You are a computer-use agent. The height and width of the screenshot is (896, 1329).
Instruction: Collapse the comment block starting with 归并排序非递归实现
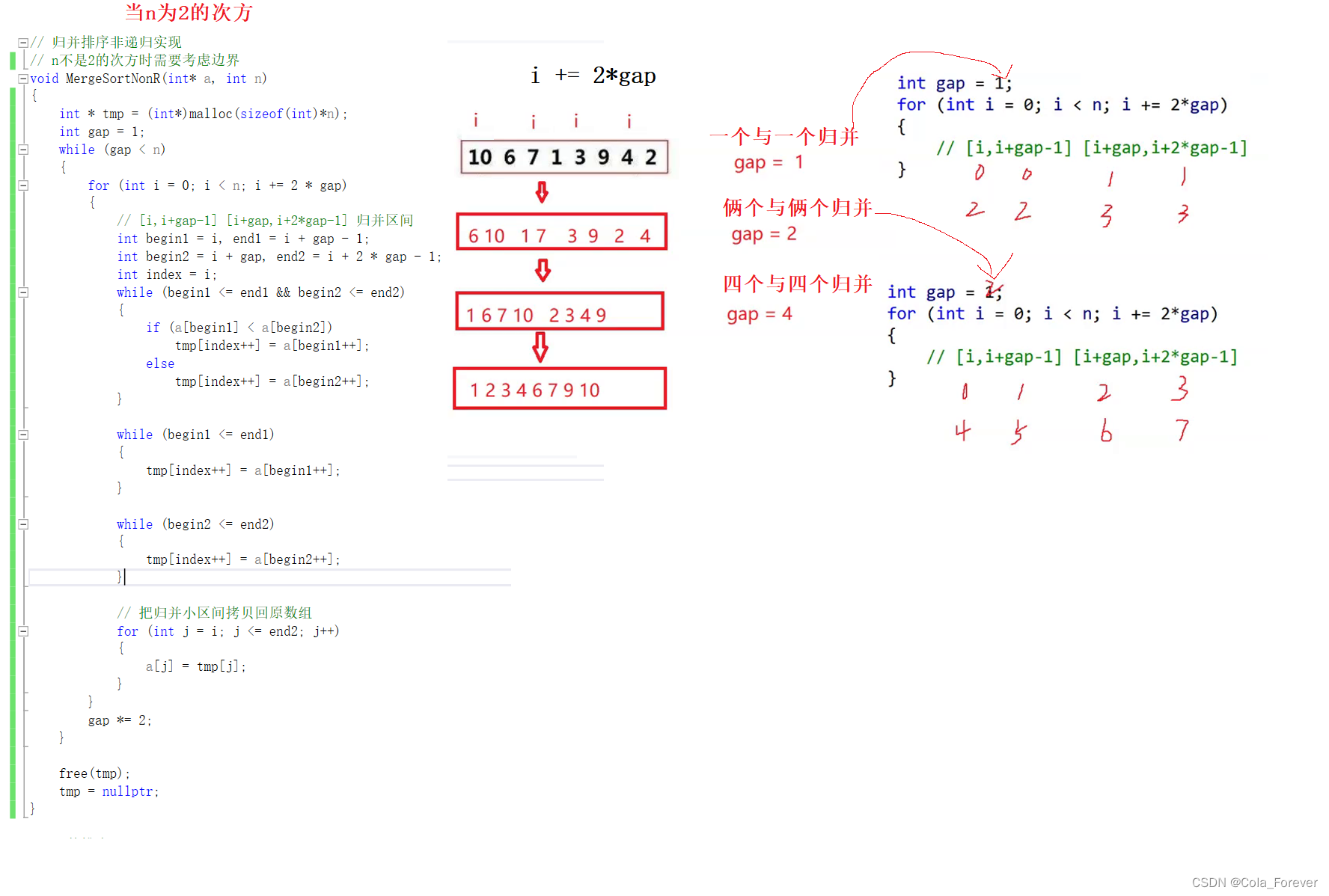point(23,43)
